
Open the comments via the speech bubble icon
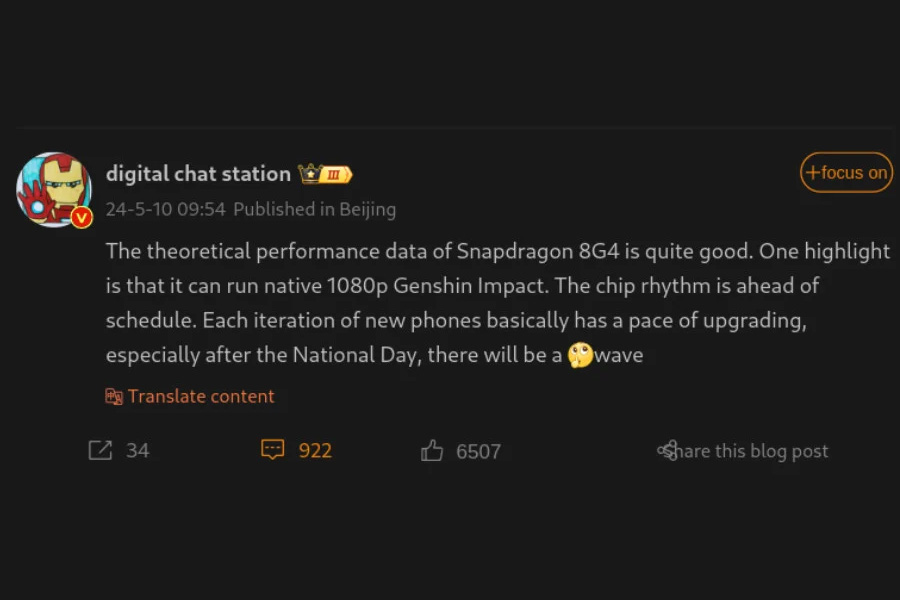(x=272, y=450)
